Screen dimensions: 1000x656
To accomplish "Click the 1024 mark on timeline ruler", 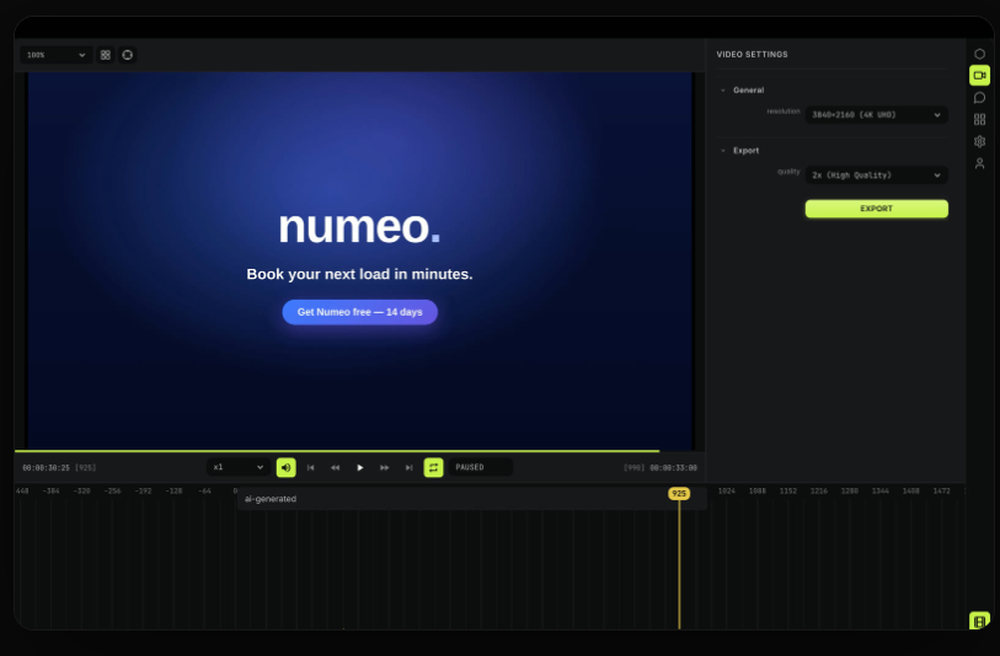I will [x=726, y=491].
